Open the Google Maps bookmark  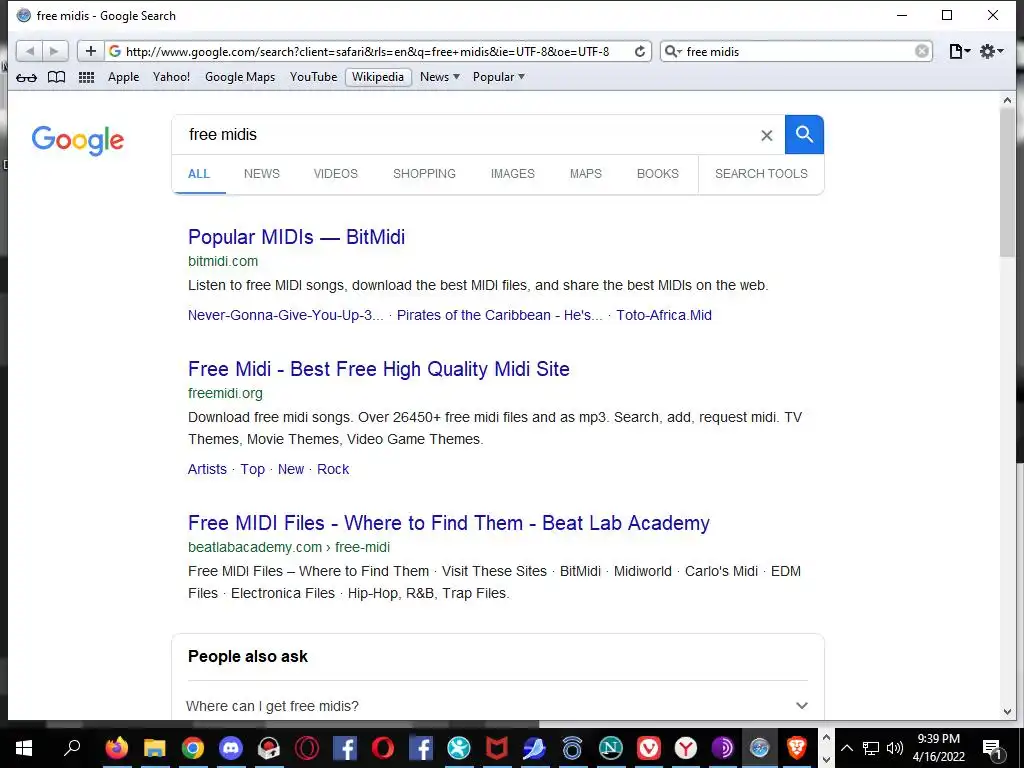pos(240,77)
